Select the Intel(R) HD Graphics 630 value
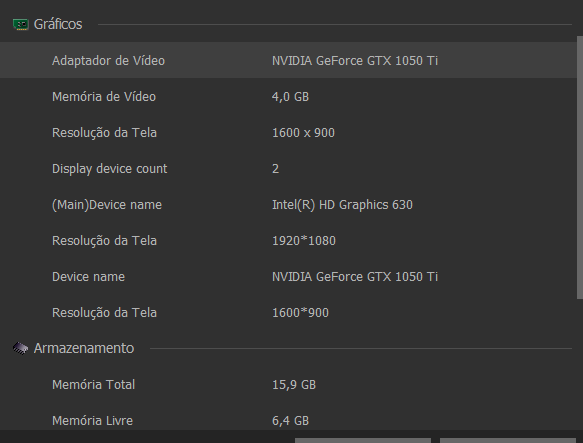Viewport: 583px width, 443px height. click(x=342, y=205)
